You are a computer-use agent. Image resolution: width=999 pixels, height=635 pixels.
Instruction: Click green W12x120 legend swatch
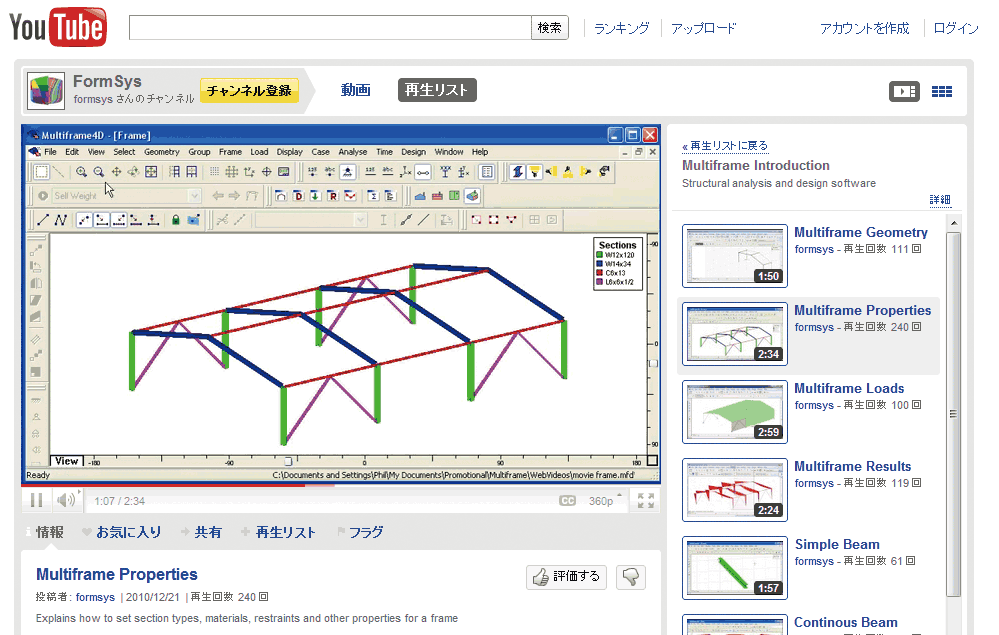pyautogui.click(x=599, y=255)
